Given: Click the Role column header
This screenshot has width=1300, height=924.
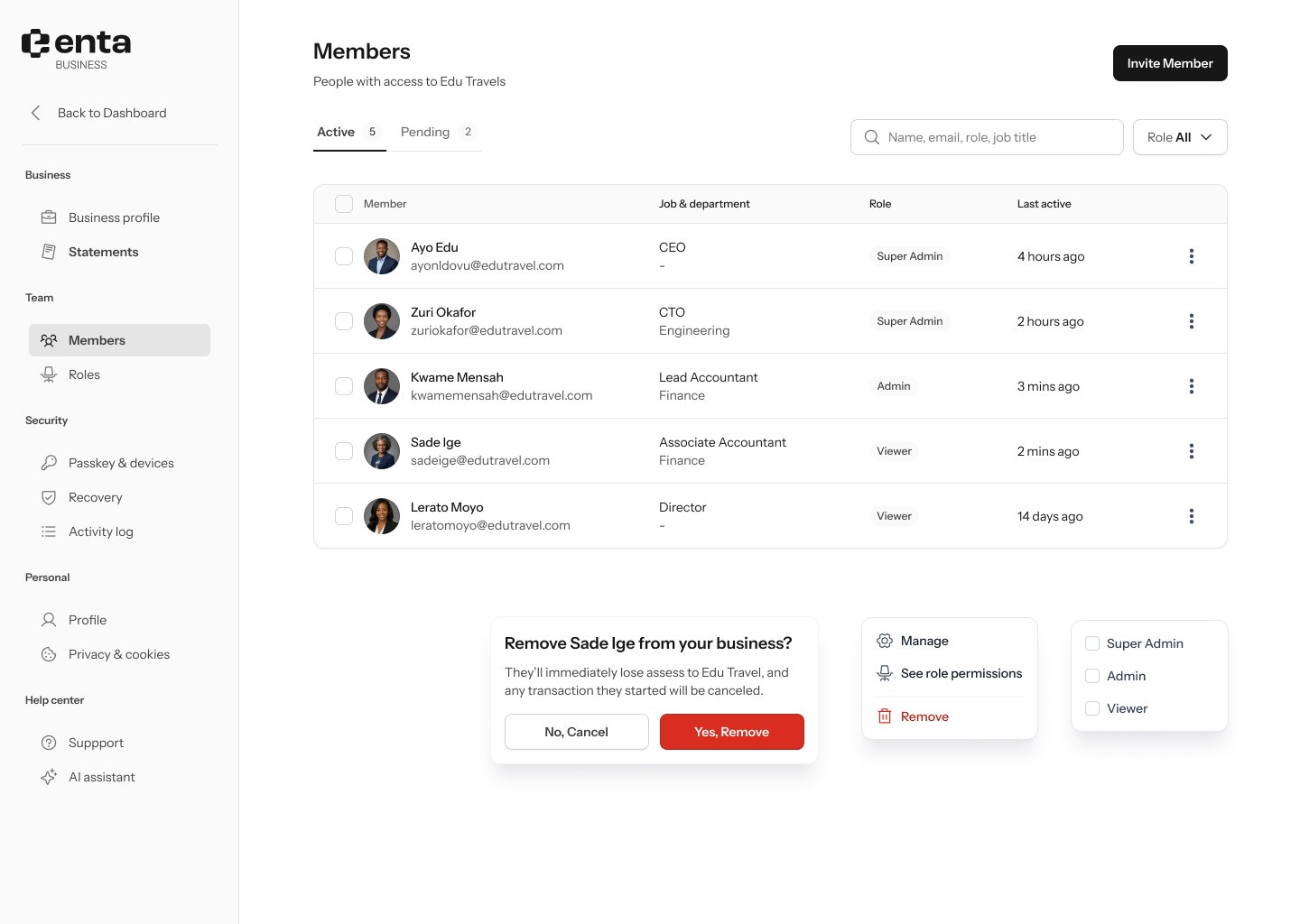Looking at the screenshot, I should (x=880, y=204).
